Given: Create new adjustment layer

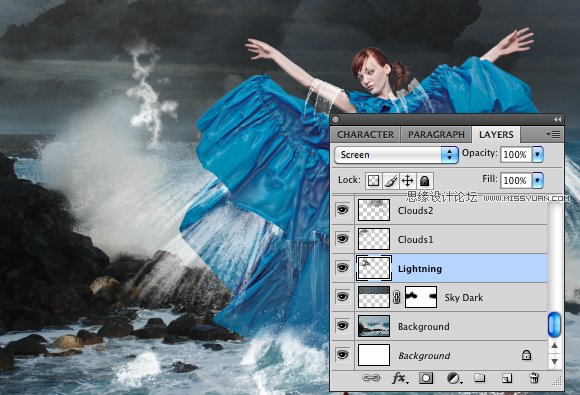Looking at the screenshot, I should pyautogui.click(x=454, y=378).
